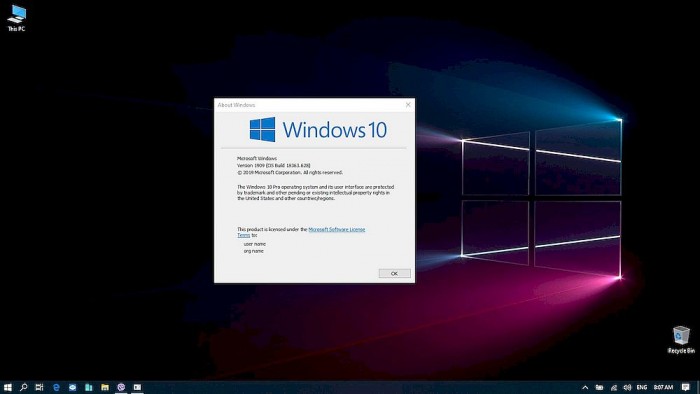Viewport: 700px width, 394px height.
Task: Open the Microsoft Software License Terms link
Action: (301, 232)
